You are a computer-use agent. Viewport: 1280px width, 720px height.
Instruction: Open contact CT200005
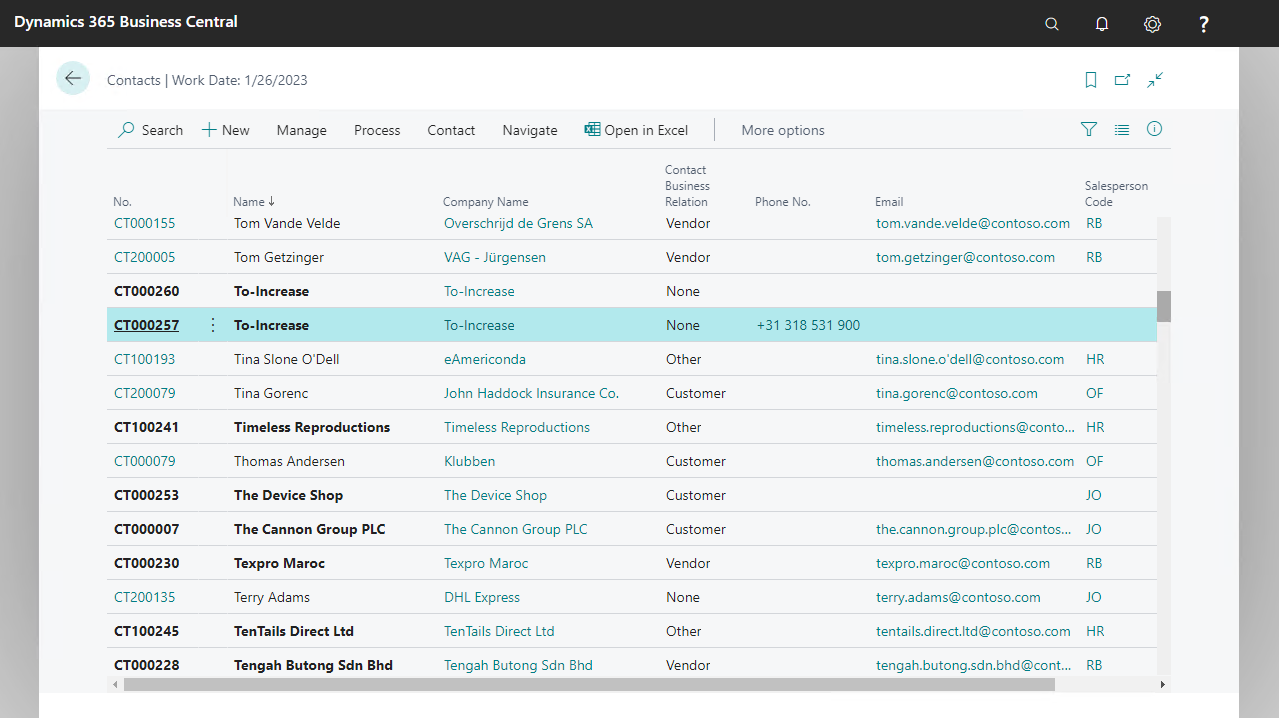tap(144, 257)
